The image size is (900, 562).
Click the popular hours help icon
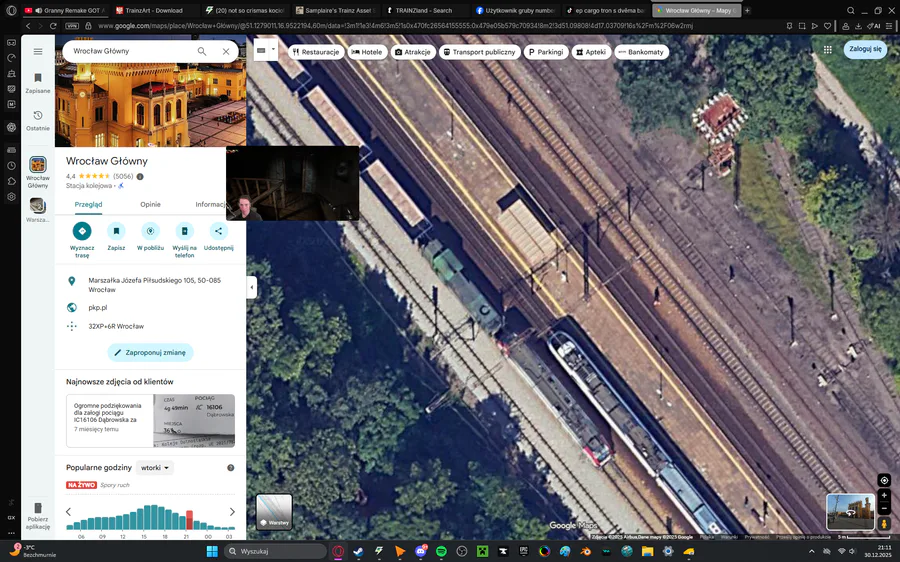click(x=231, y=468)
